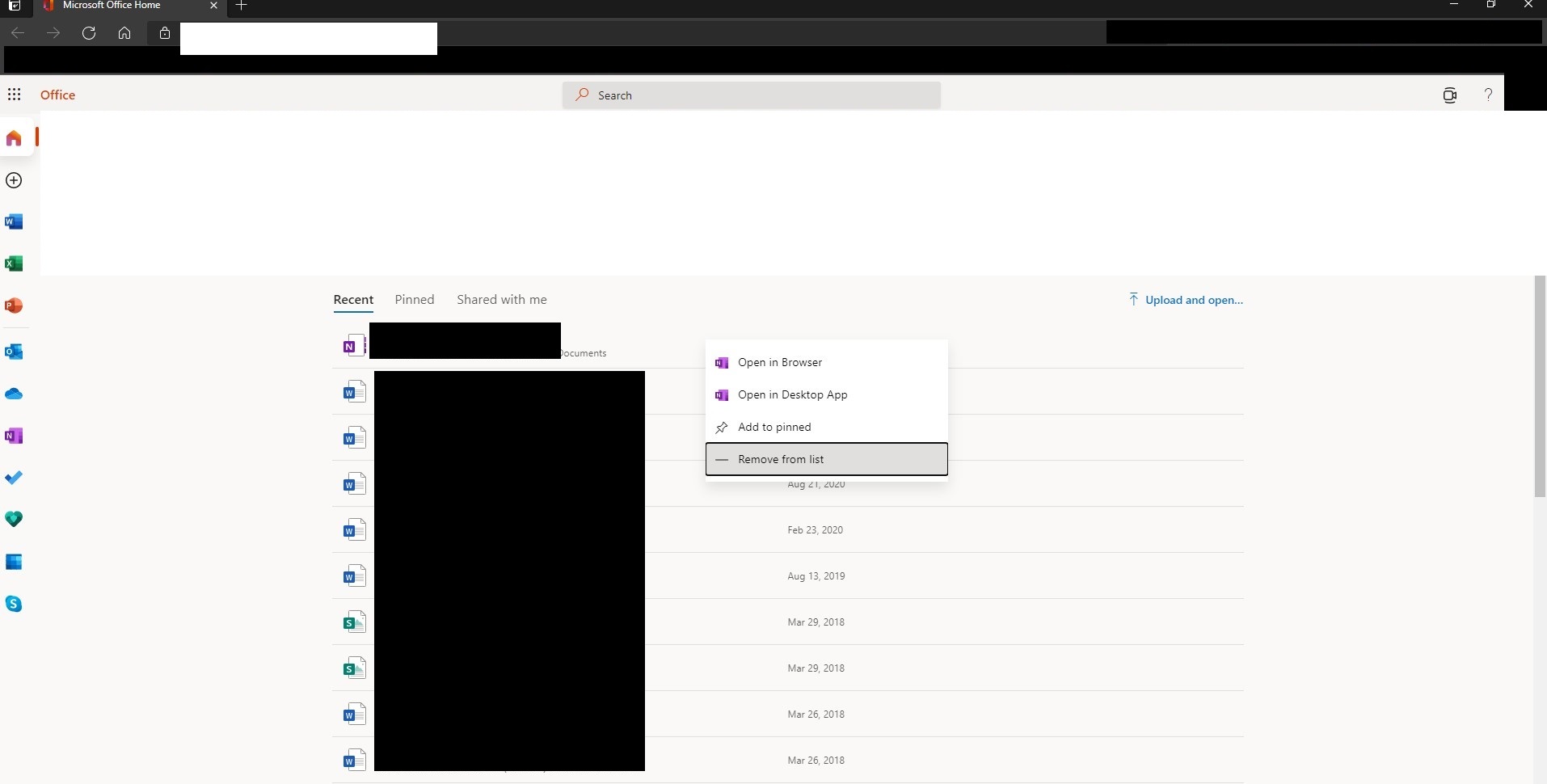Open a new browser tab
Viewport: 1547px width, 784px height.
coord(241,6)
